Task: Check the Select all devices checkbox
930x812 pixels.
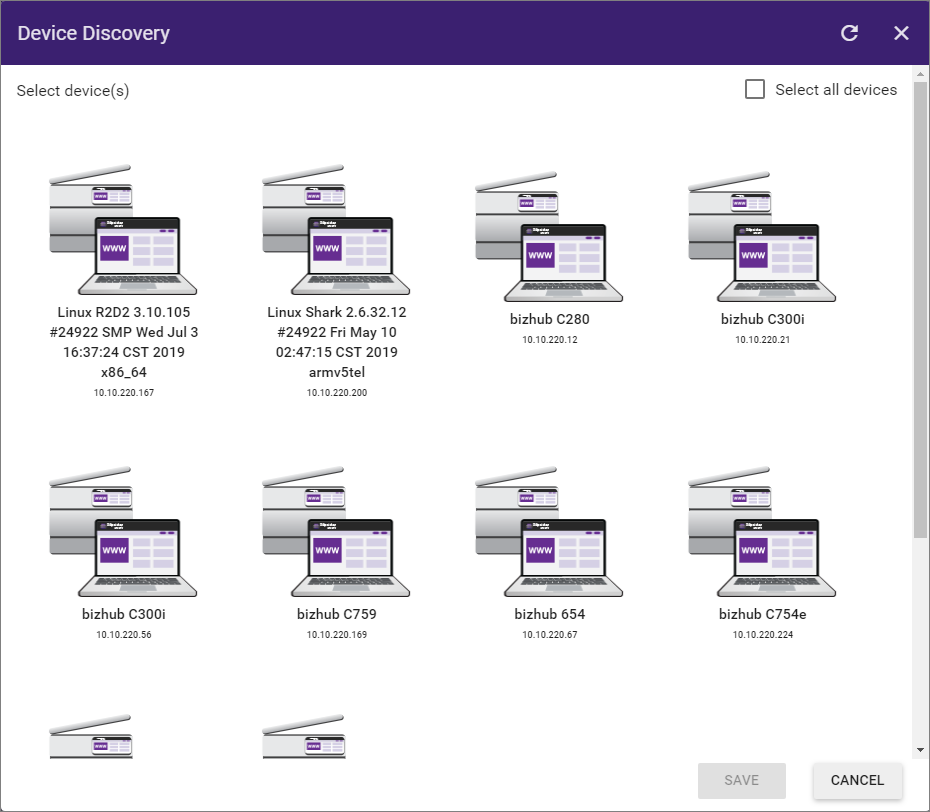Action: tap(754, 90)
